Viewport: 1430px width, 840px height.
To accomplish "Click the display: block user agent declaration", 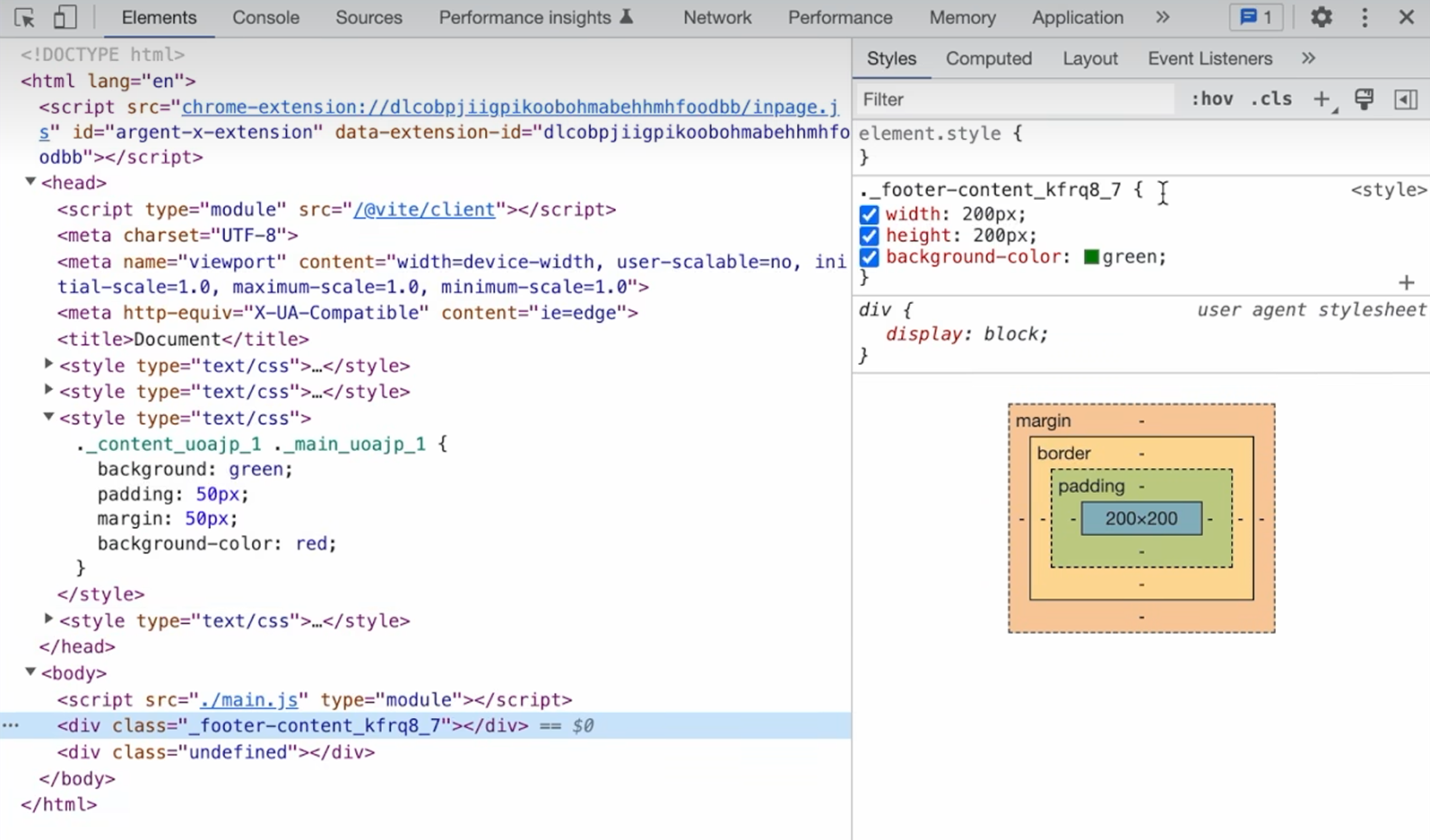I will tap(966, 334).
